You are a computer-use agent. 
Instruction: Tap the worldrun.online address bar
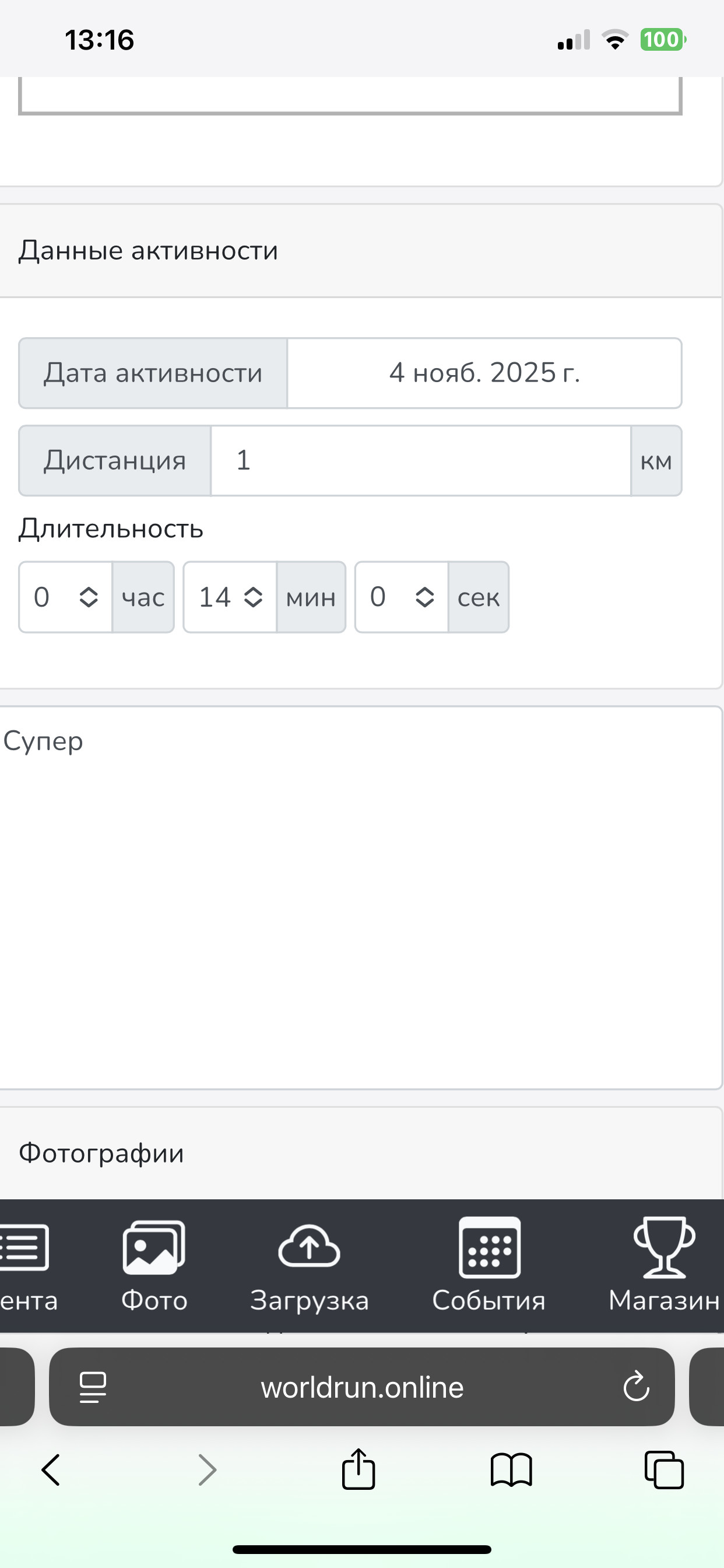tap(362, 1387)
